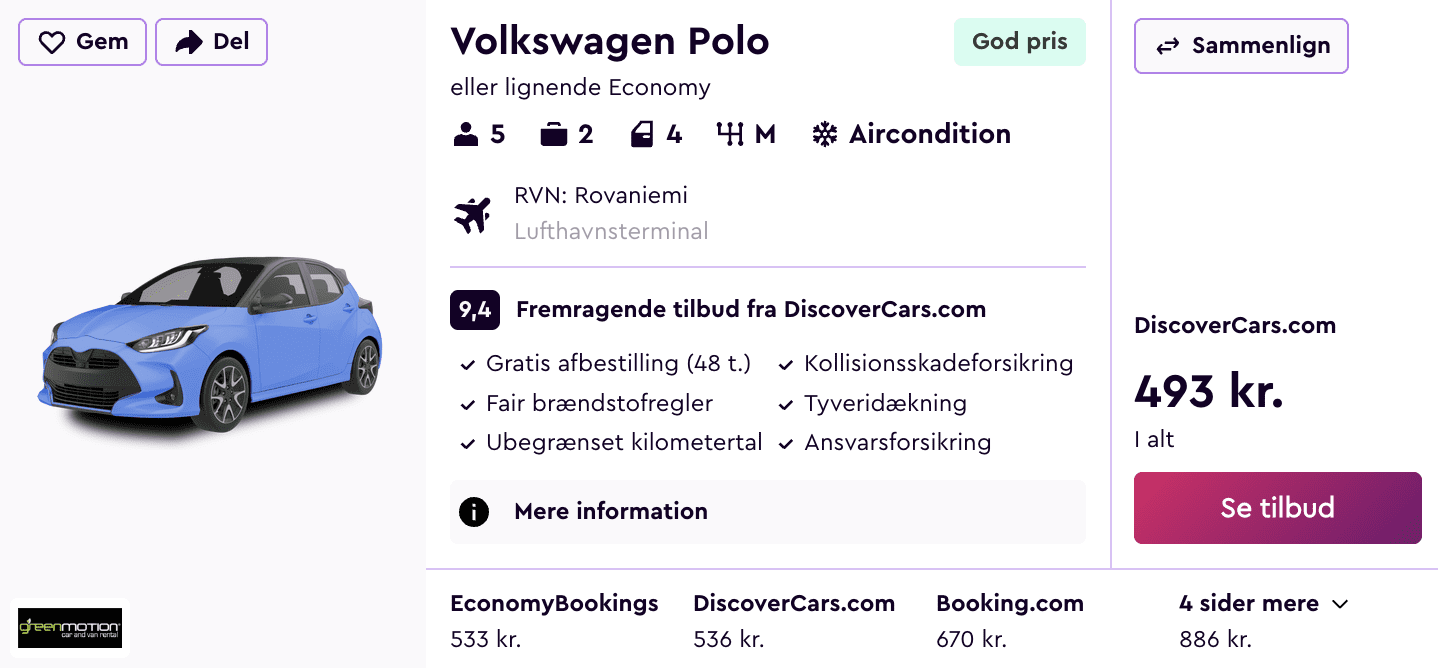Click the share arrow icon

pyautogui.click(x=188, y=42)
